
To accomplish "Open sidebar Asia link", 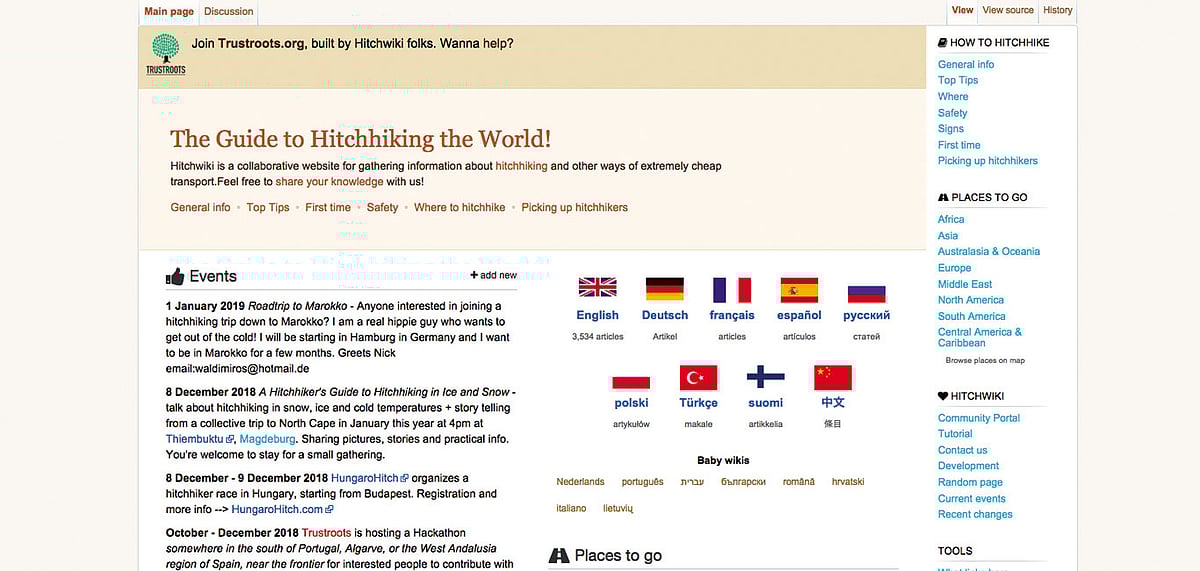I will 948,235.
